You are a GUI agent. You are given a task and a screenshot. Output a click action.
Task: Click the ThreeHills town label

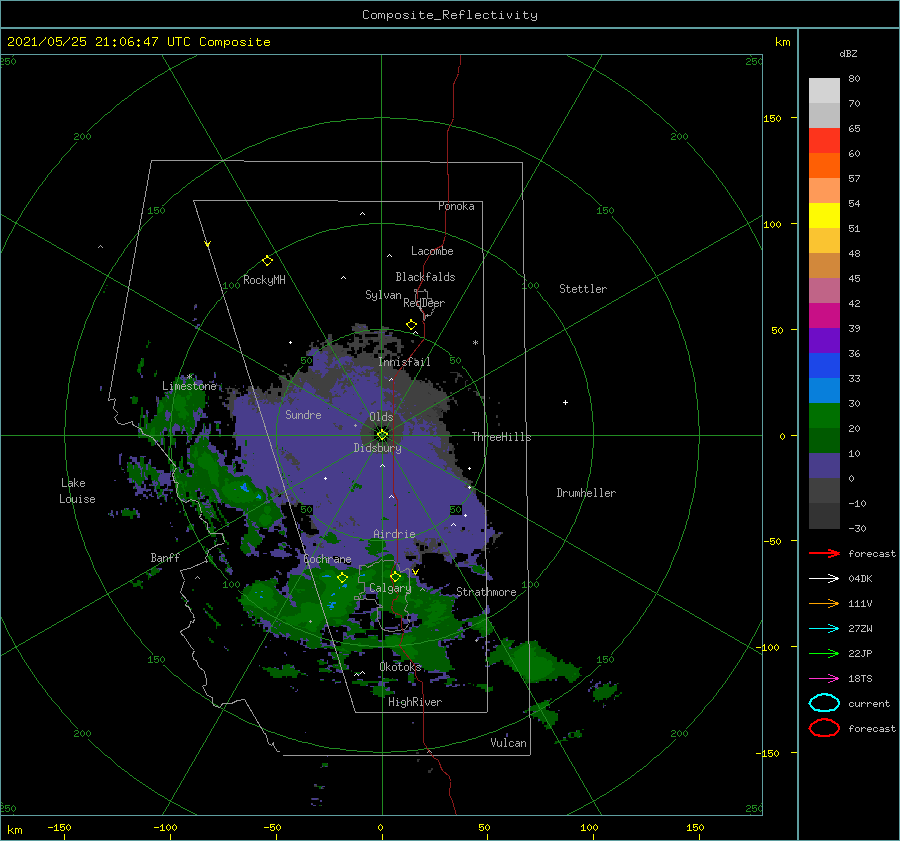[502, 437]
